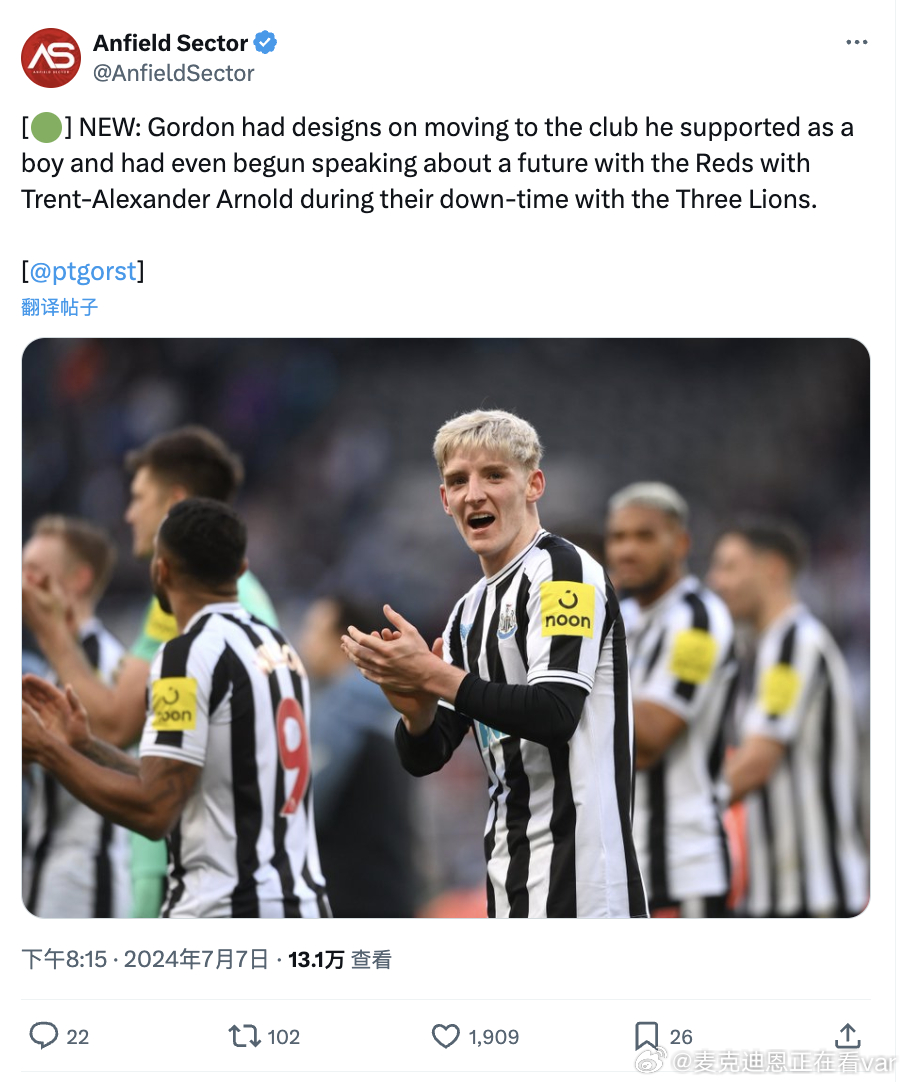Click the post timestamp 下午8:15 · 2024年7月7日
Viewport: 906px width, 1082px height.
(x=145, y=959)
